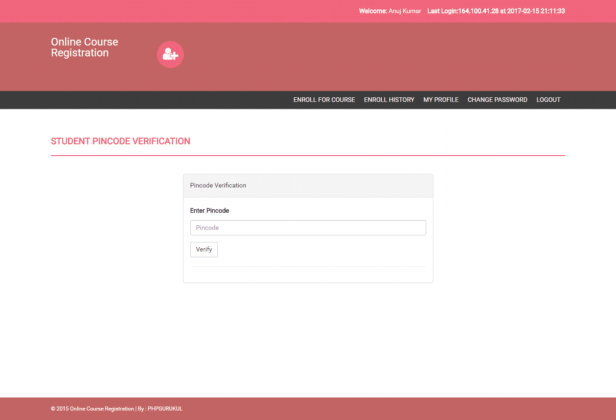Click the Online Course Registration site title

(84, 47)
